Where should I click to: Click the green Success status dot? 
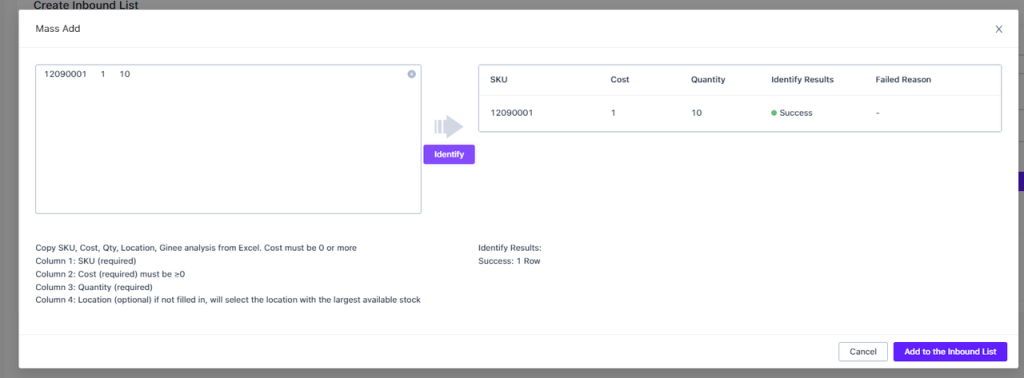click(774, 113)
